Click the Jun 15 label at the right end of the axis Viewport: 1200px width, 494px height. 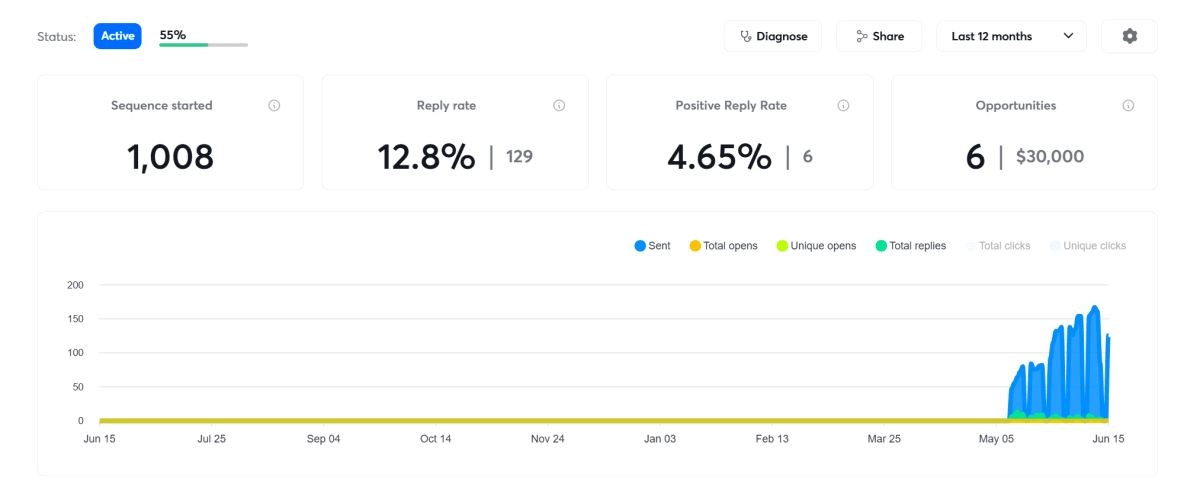click(x=1107, y=439)
